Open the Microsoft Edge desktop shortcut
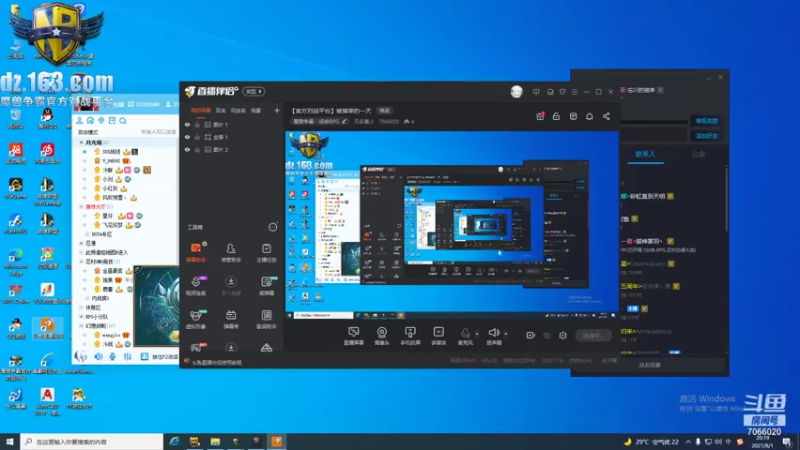The width and height of the screenshot is (800, 450). 16,260
